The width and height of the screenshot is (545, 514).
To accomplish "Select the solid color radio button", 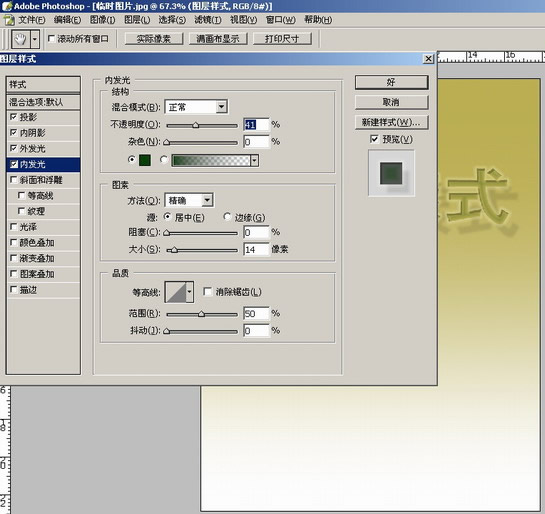I will (x=132, y=160).
